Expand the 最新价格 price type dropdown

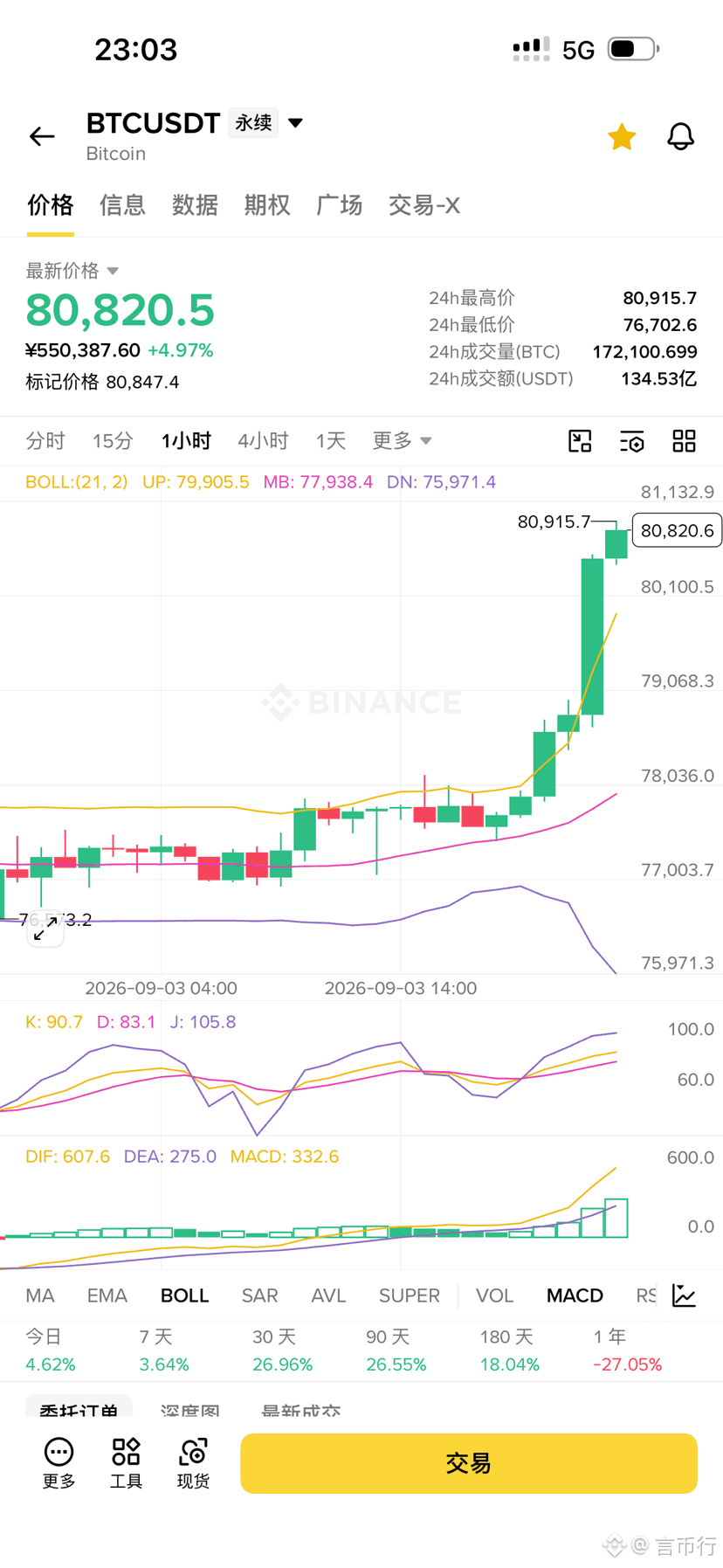pyautogui.click(x=113, y=271)
